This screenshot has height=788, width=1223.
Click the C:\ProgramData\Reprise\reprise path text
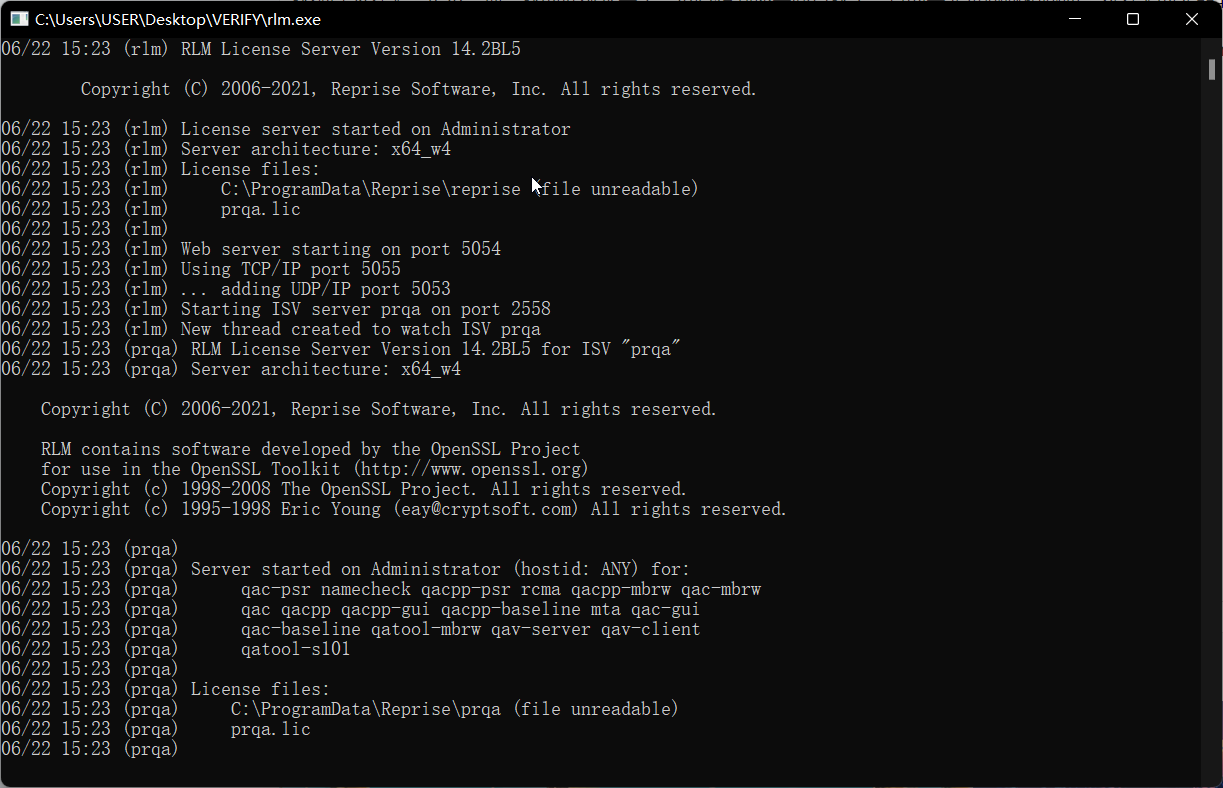[x=371, y=189]
